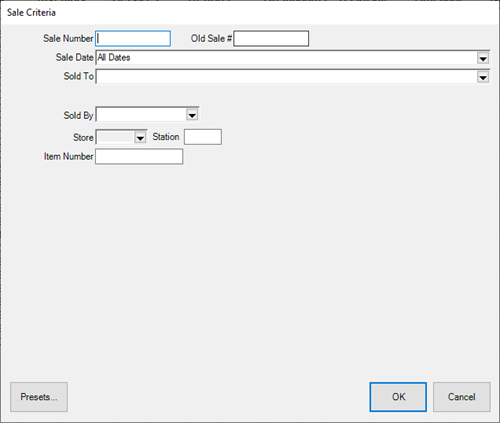500x423 pixels.
Task: Click inside the Sold By combo field
Action: coord(141,115)
